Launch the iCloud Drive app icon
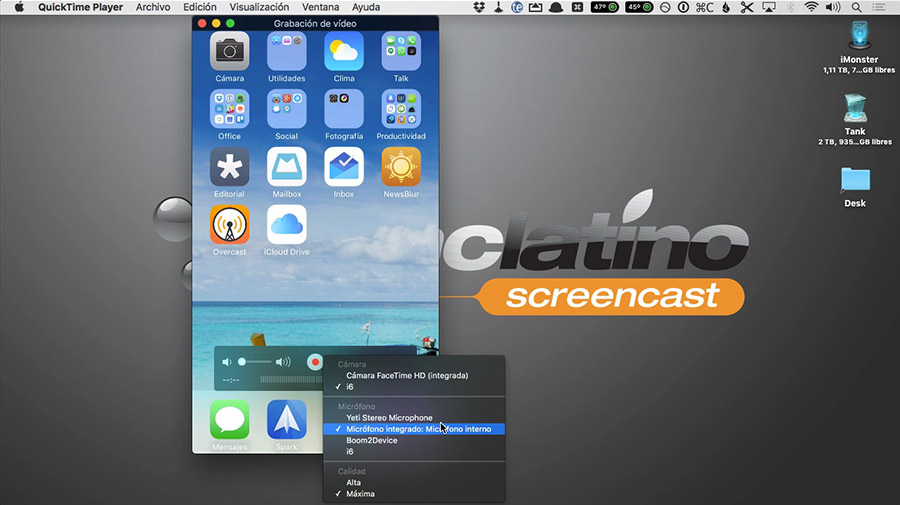 pos(286,225)
